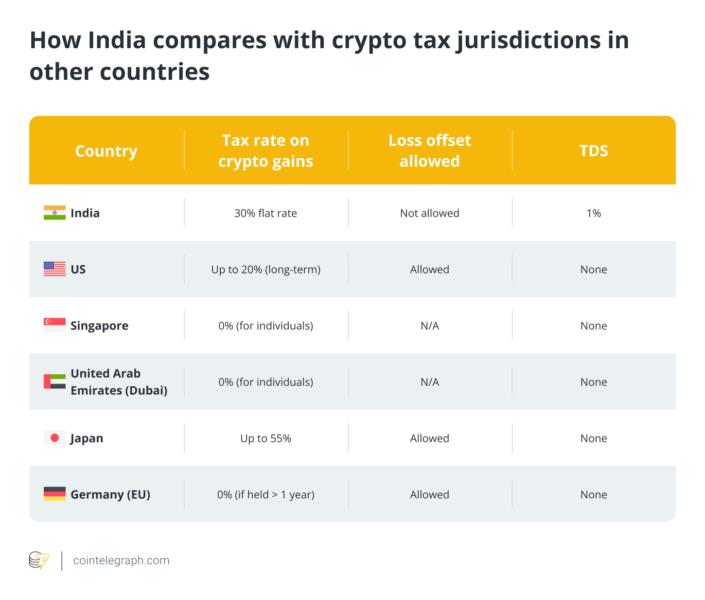Click the Germany (EU) country label

pyautogui.click(x=111, y=494)
